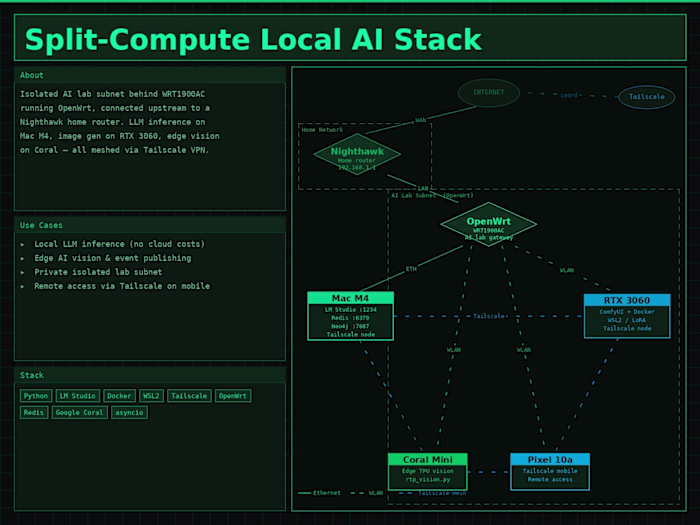Click 'Tailscale mobile' in Pixel 10a box
Image resolution: width=700 pixels, height=525 pixels.
click(550, 471)
